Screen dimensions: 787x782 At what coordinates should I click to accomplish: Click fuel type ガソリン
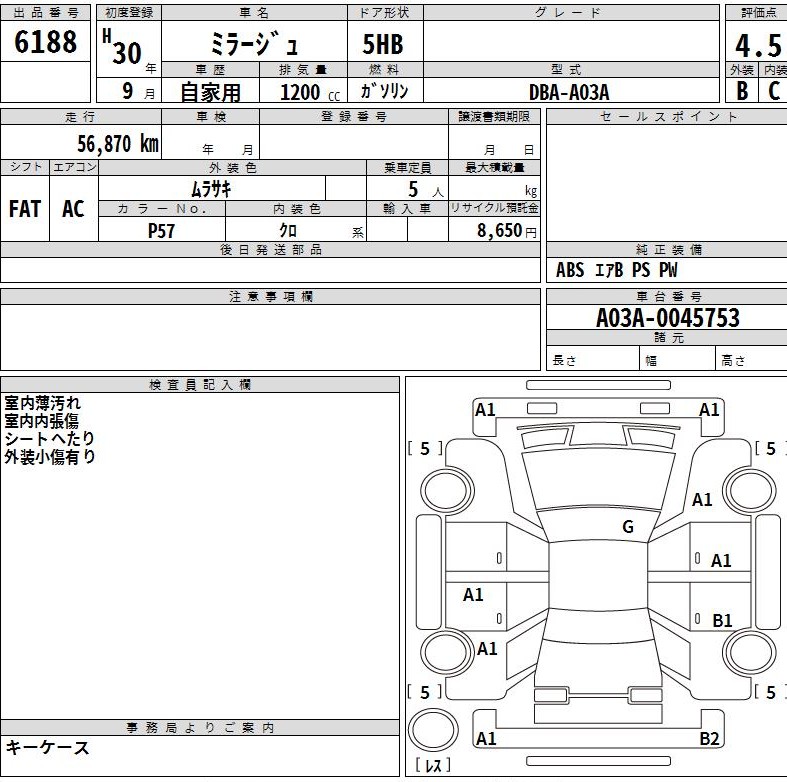click(384, 91)
